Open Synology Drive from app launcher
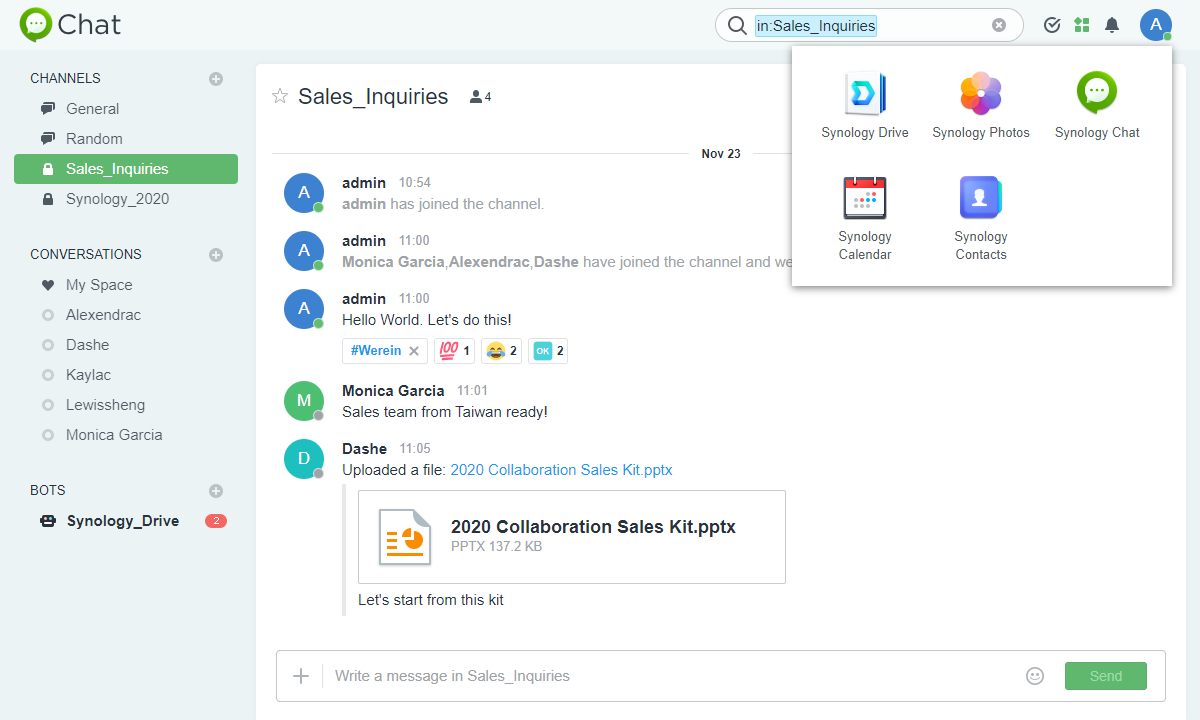This screenshot has height=720, width=1200. (x=865, y=105)
